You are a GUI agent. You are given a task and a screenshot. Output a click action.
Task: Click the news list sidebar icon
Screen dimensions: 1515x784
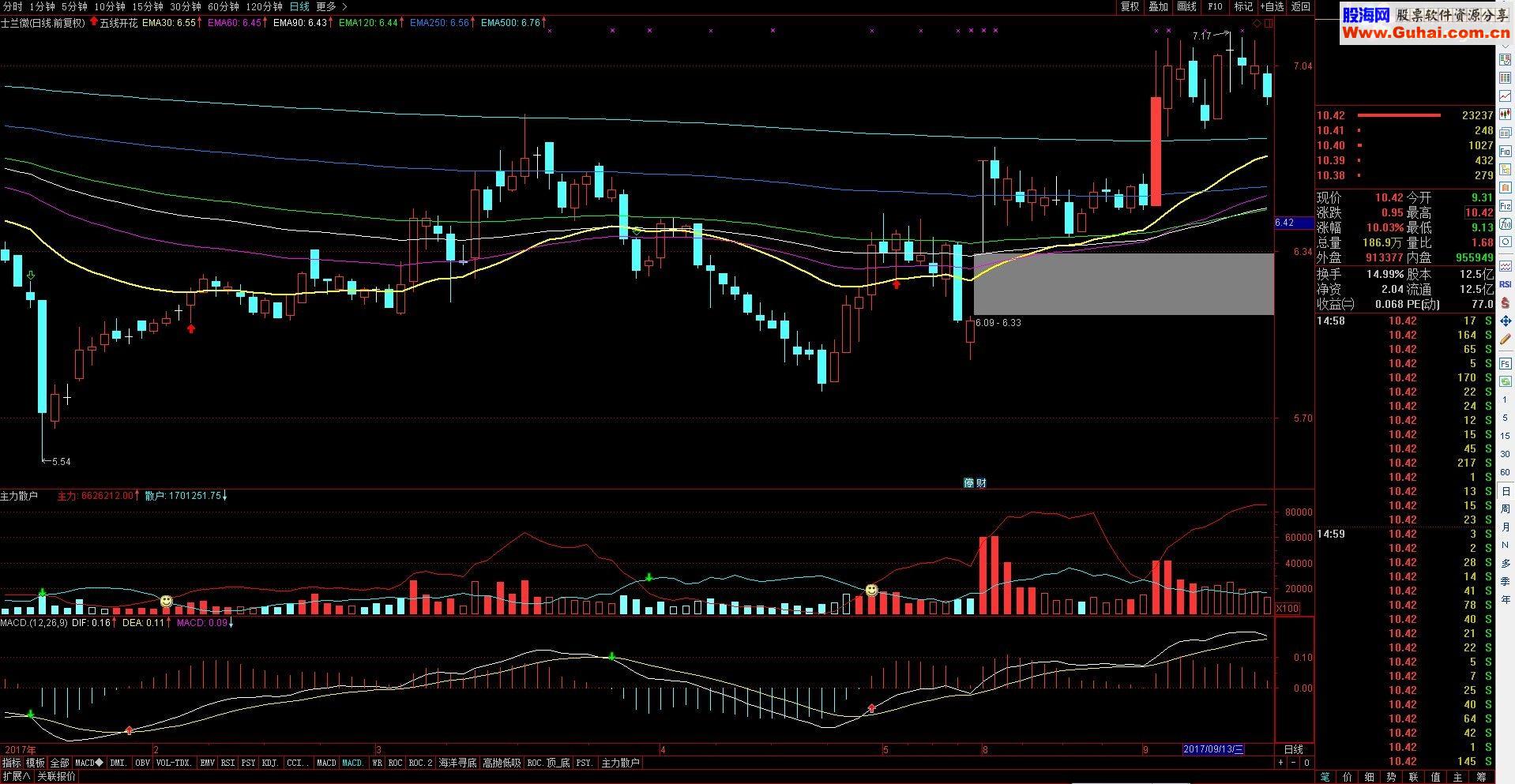(x=1506, y=132)
